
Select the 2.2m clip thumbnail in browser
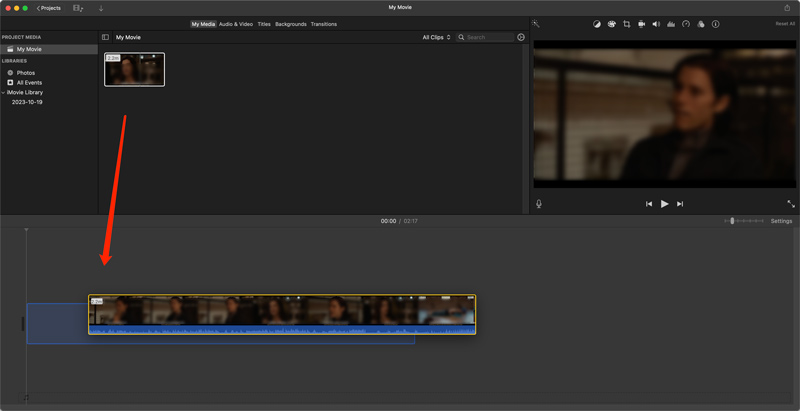(x=135, y=69)
